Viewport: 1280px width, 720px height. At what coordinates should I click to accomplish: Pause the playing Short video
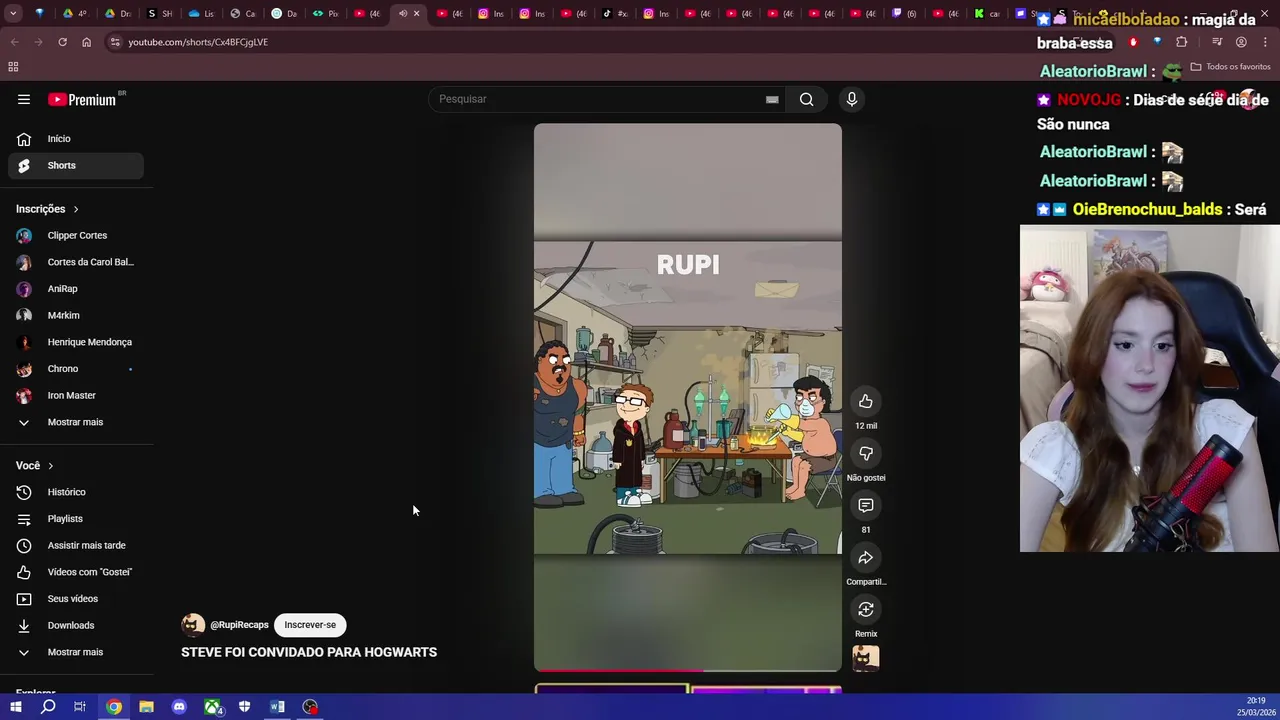pyautogui.click(x=688, y=398)
